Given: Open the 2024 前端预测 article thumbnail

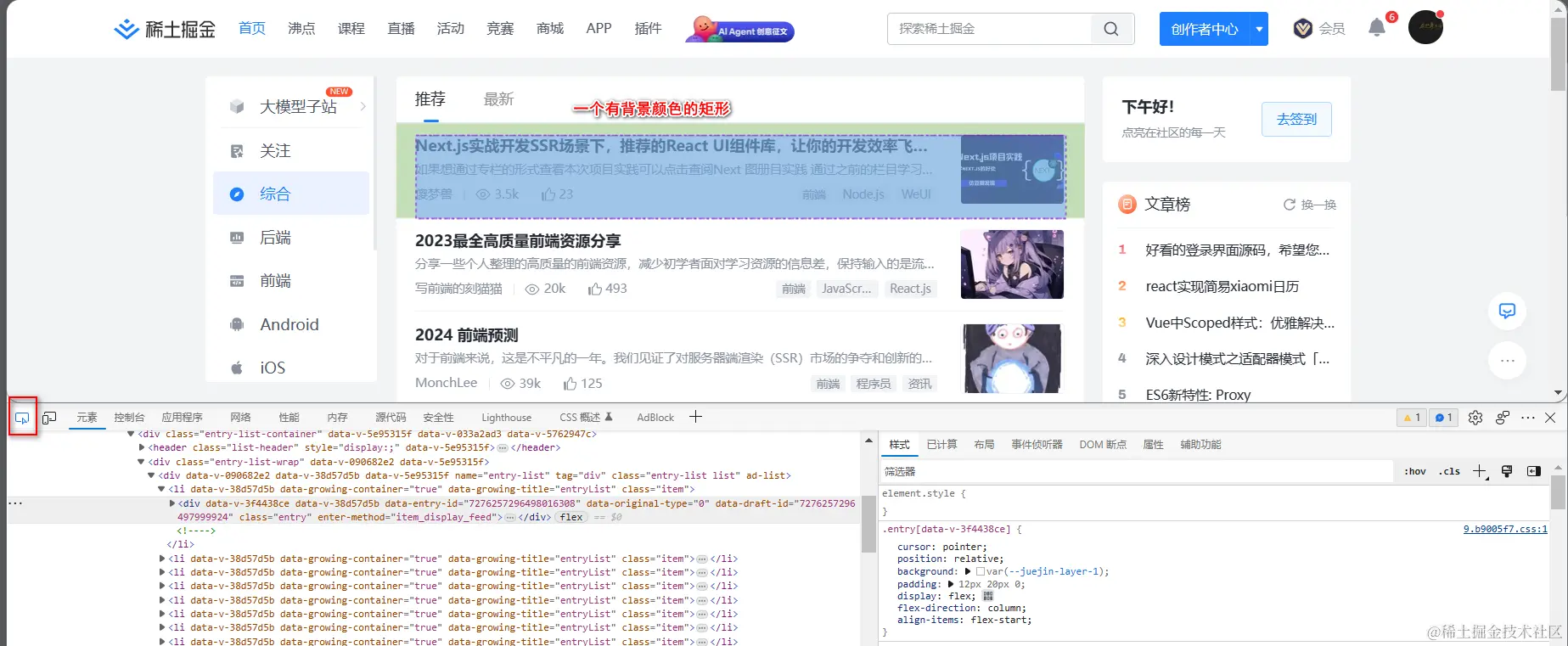Looking at the screenshot, I should point(1012,358).
